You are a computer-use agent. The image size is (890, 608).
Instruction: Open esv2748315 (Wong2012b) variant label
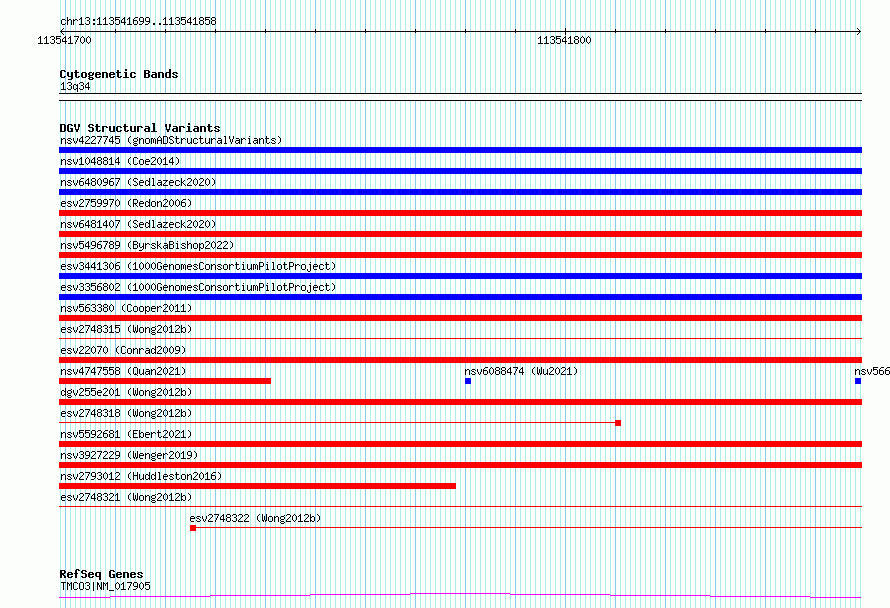pos(126,329)
